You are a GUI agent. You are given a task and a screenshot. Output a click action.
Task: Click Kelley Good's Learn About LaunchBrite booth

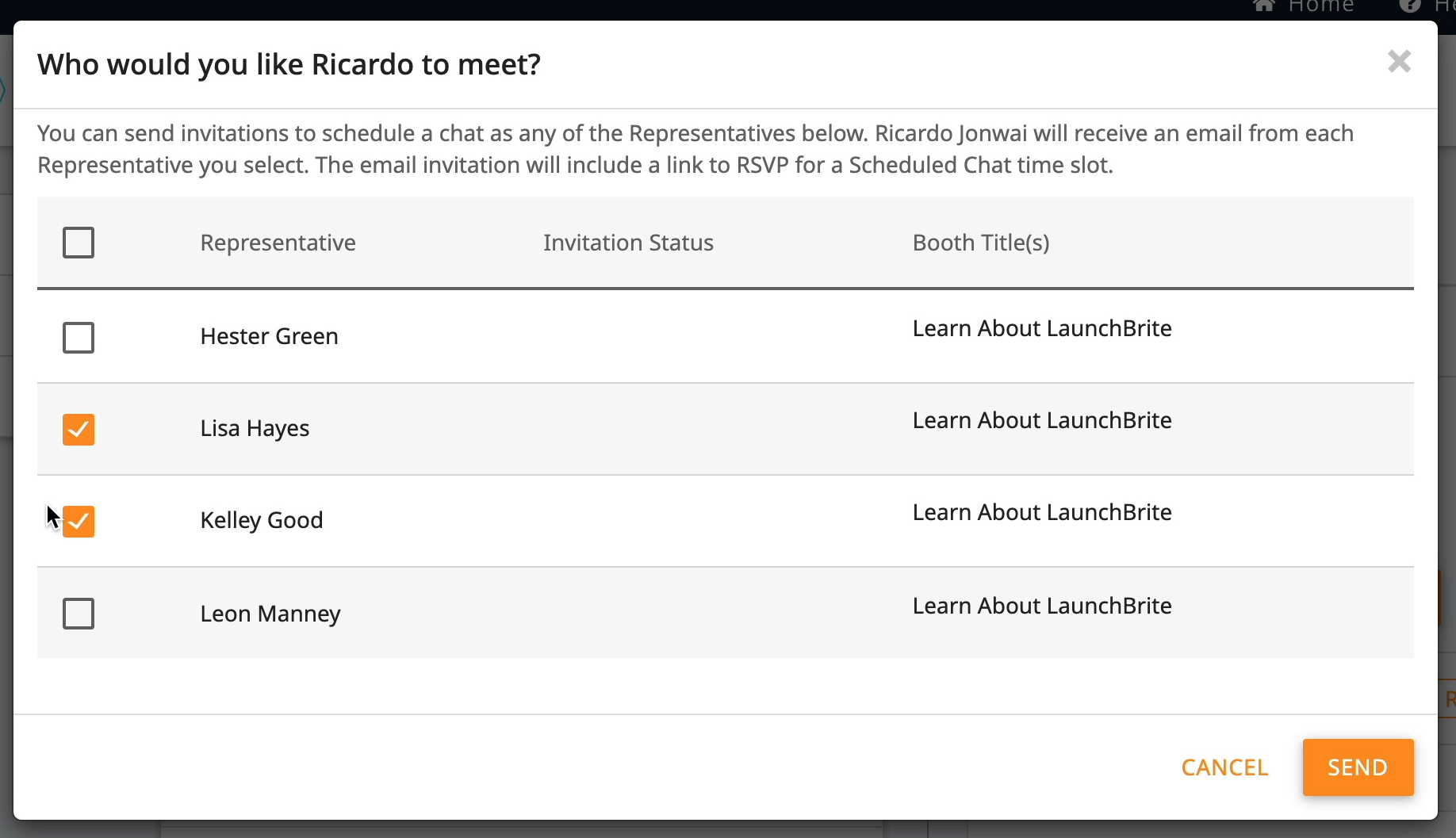tap(1042, 512)
